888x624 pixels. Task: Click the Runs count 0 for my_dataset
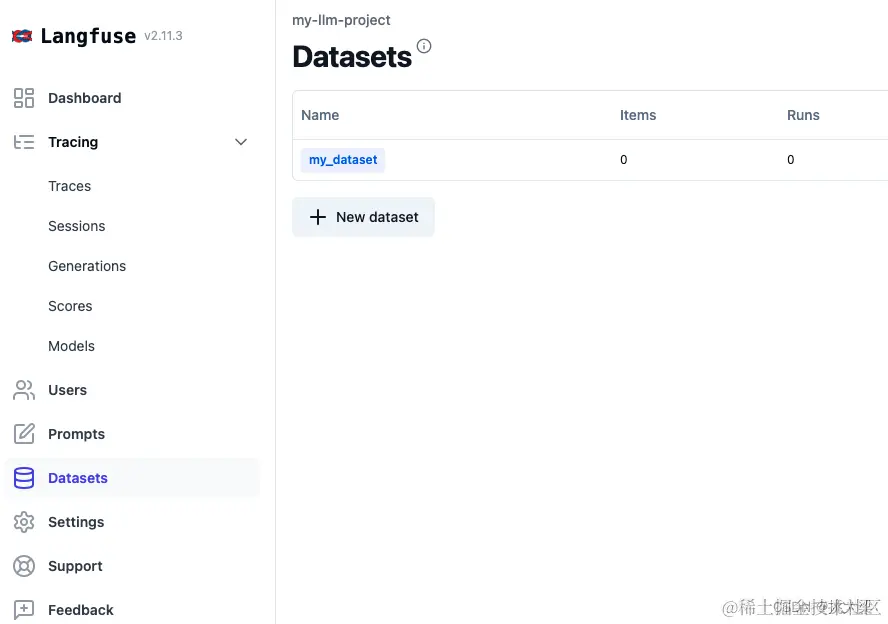791,160
